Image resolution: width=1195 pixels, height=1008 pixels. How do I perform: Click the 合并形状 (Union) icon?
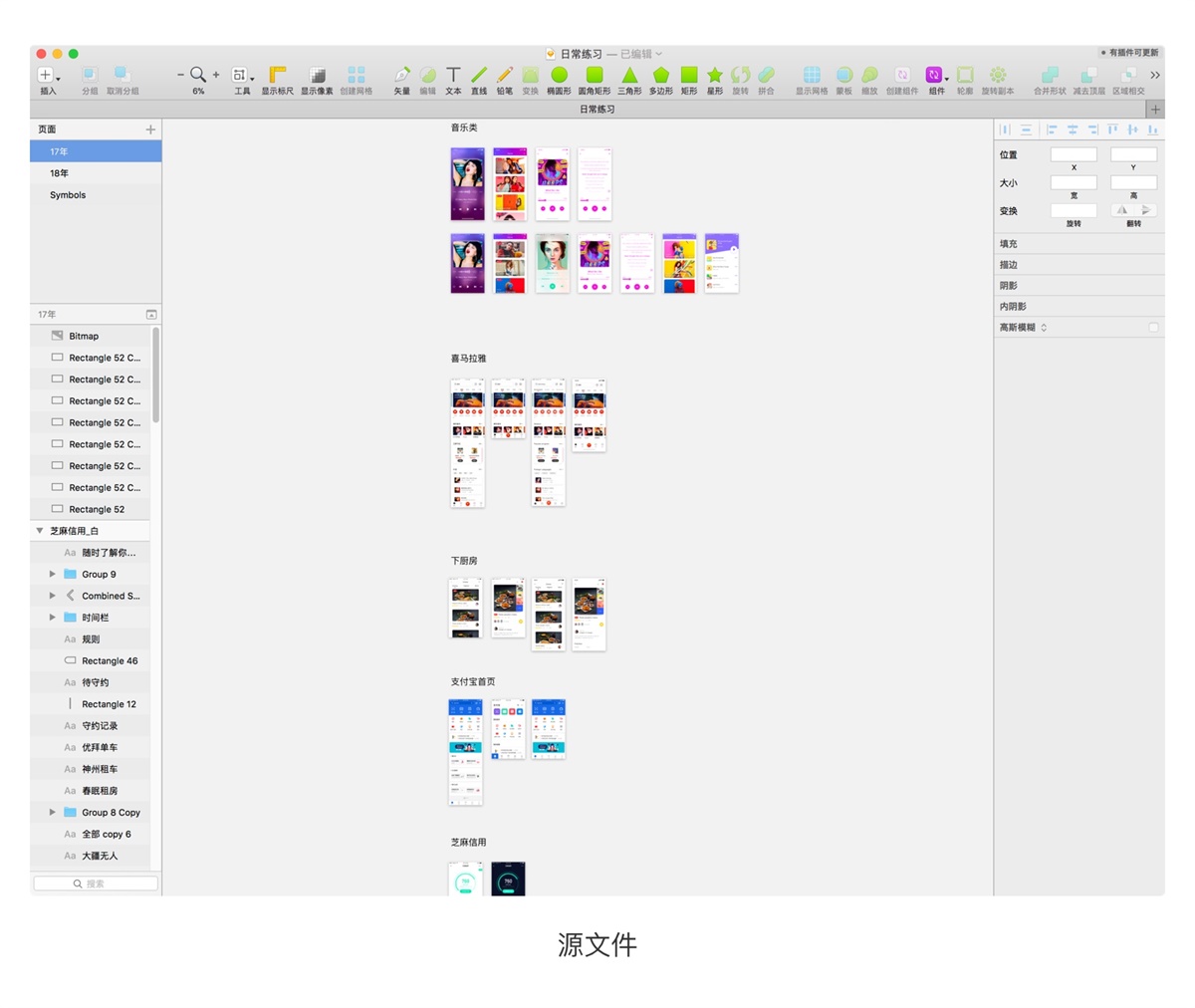coord(1050,75)
